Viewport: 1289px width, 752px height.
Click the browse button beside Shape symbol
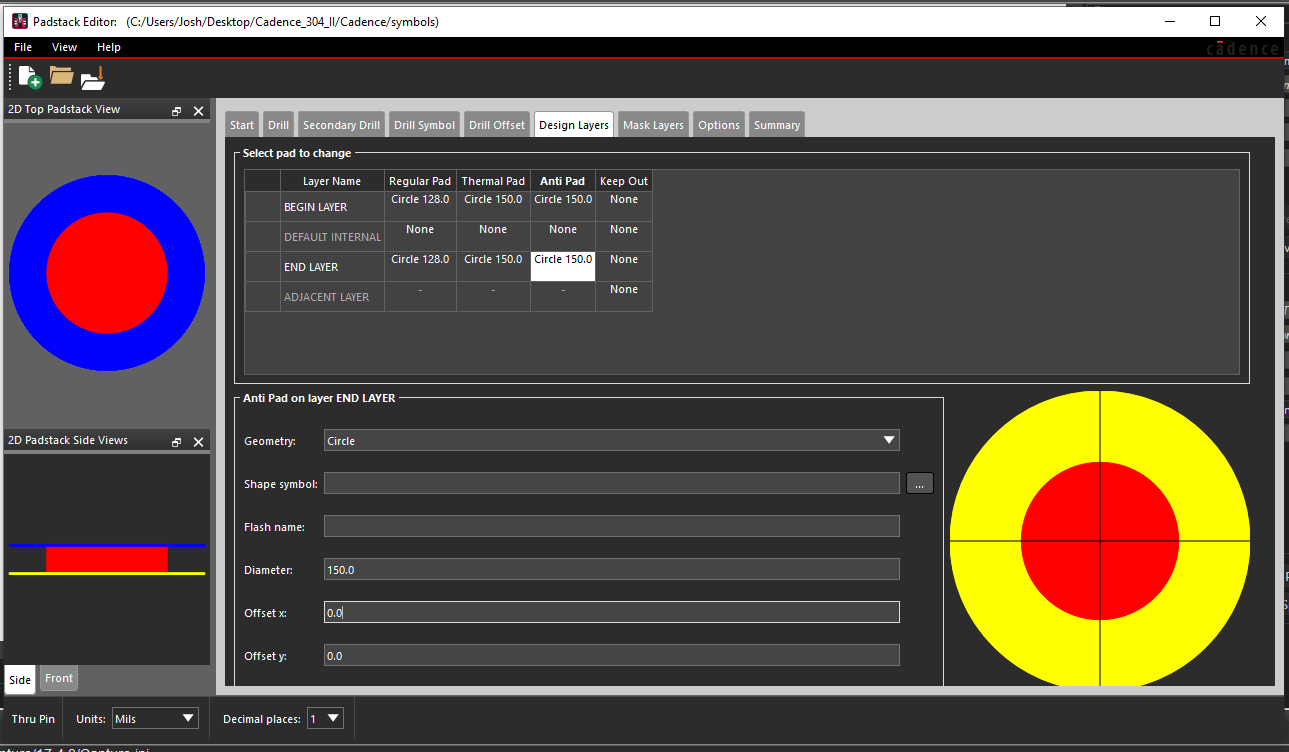coord(920,484)
